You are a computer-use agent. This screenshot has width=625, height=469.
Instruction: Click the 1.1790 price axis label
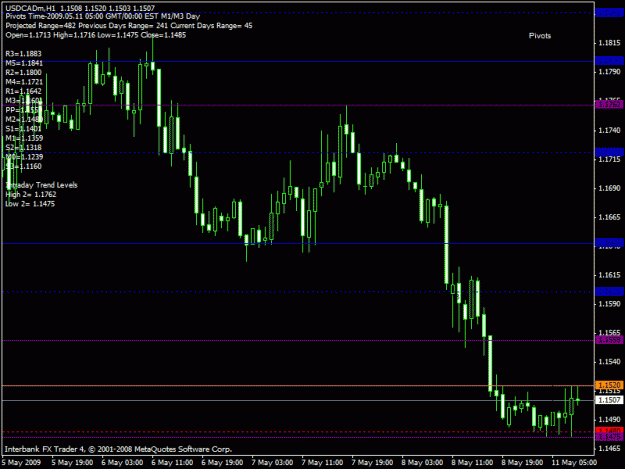609,72
